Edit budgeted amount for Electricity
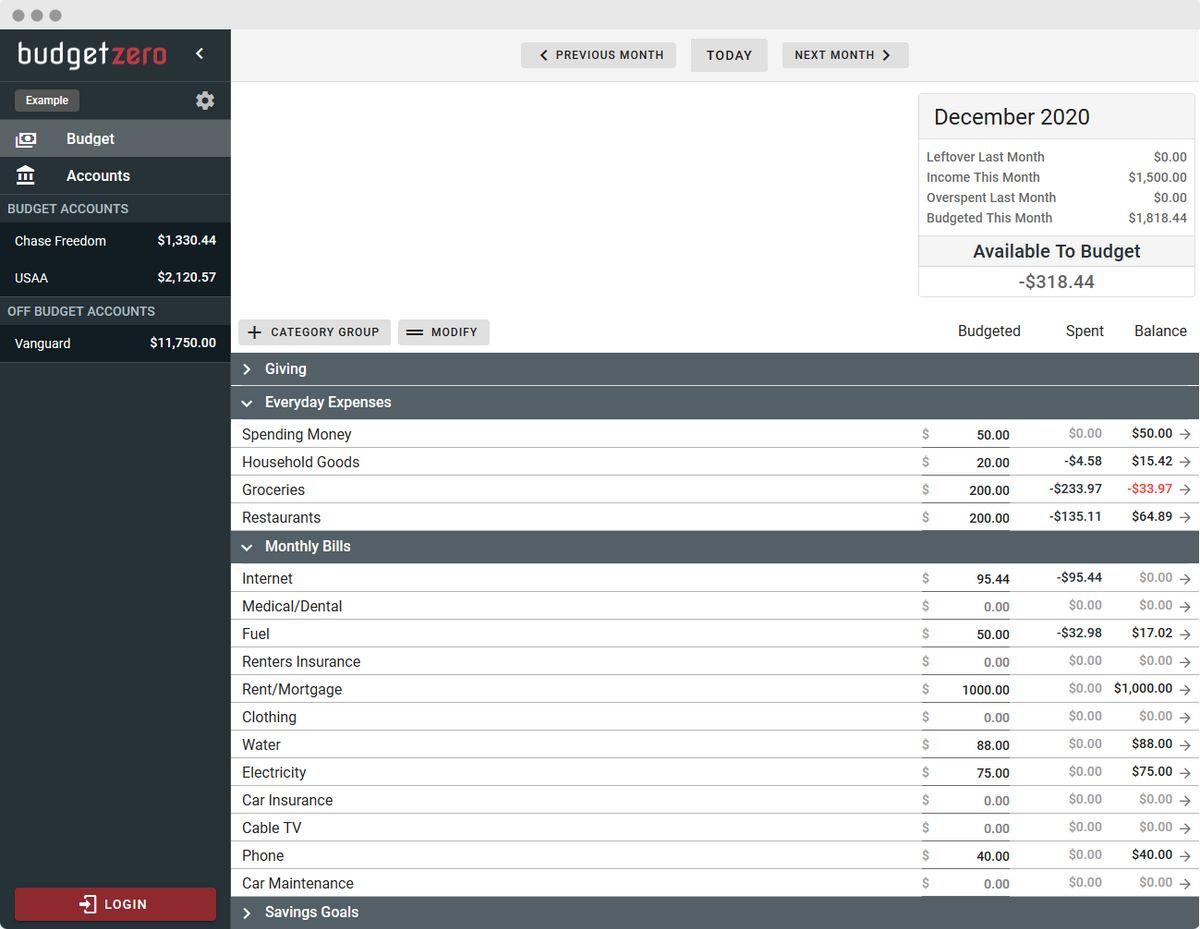Viewport: 1200px width, 929px height. 966,773
